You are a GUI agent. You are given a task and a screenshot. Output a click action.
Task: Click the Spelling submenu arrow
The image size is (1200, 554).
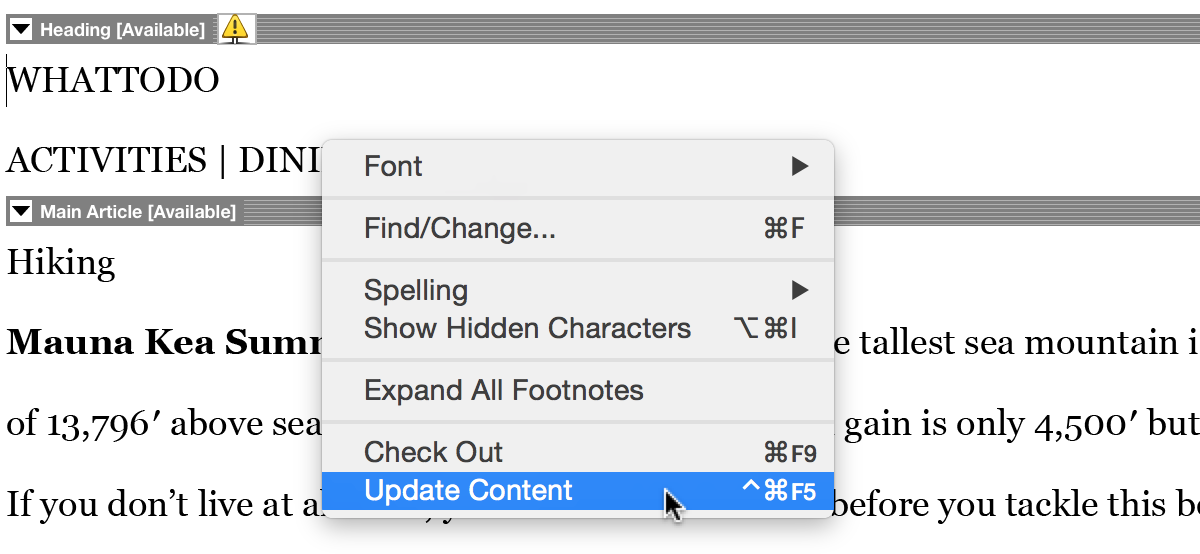tap(799, 290)
